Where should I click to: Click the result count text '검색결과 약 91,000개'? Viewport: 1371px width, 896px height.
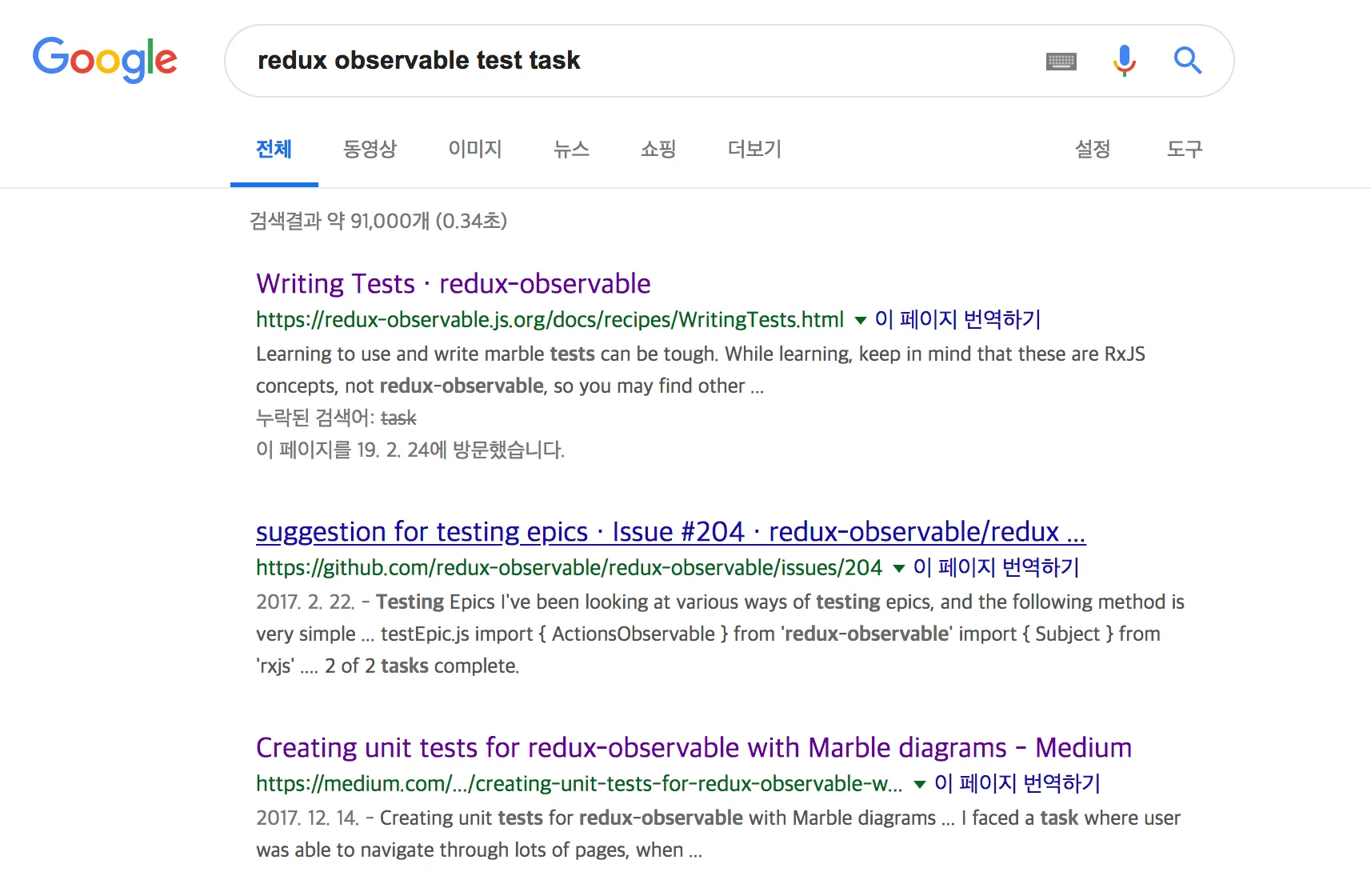tap(339, 221)
